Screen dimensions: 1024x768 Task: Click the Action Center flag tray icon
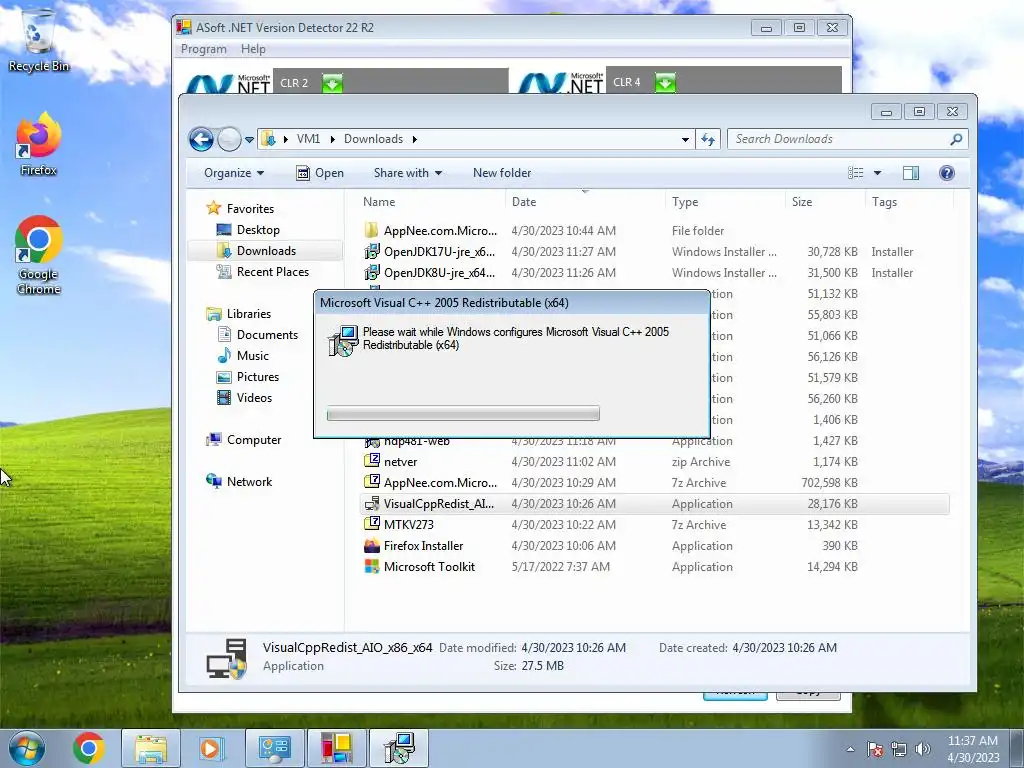point(875,749)
